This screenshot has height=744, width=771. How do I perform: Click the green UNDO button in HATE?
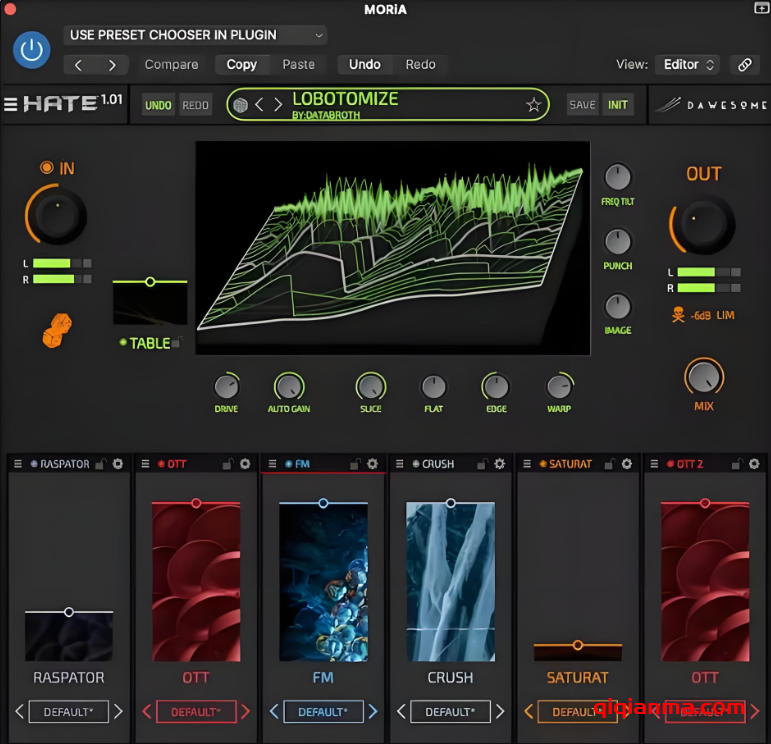click(158, 105)
